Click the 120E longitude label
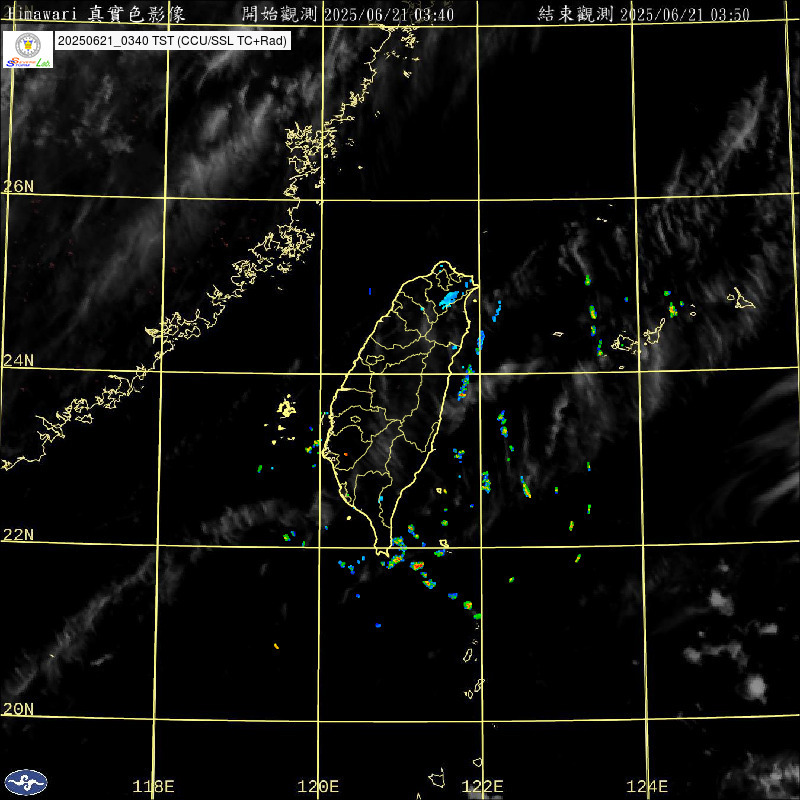800x800 pixels. [x=318, y=786]
